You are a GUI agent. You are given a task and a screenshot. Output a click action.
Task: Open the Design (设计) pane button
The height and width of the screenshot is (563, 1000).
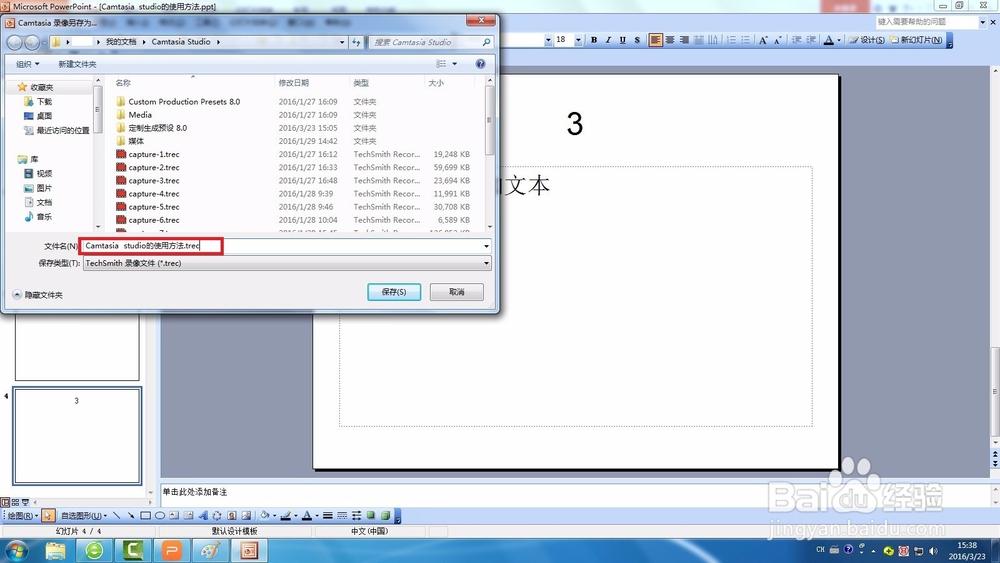tap(867, 40)
